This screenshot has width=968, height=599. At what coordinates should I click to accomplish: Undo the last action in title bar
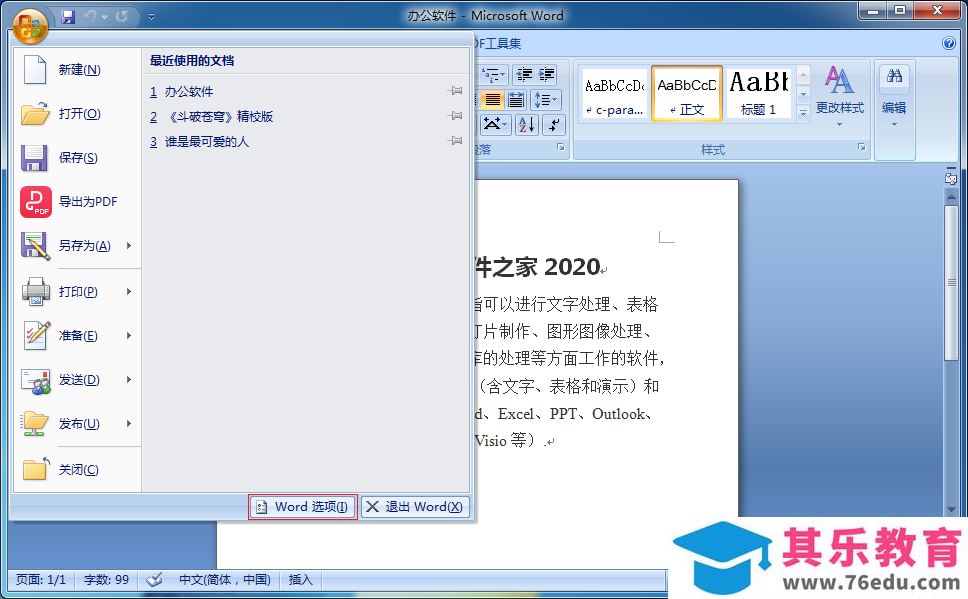(91, 17)
